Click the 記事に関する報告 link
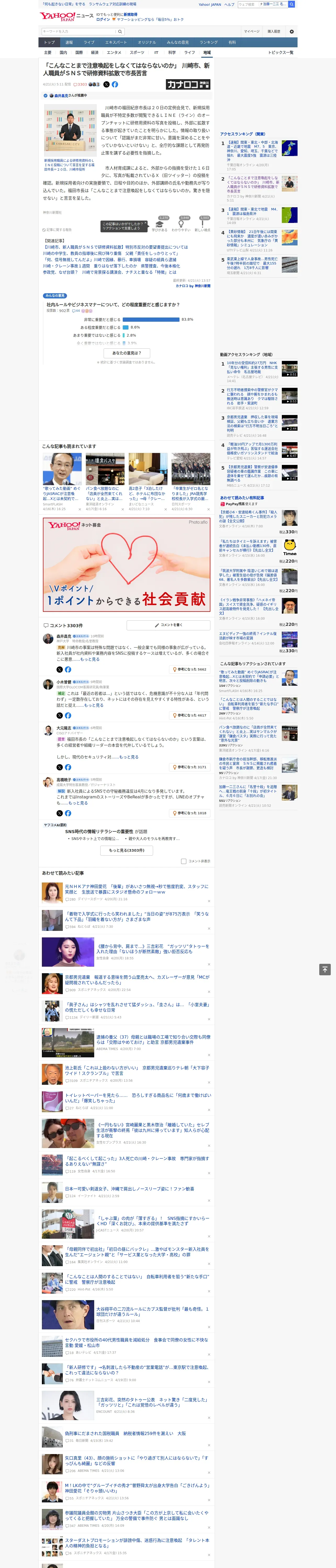336x1568 pixels. pos(57,230)
